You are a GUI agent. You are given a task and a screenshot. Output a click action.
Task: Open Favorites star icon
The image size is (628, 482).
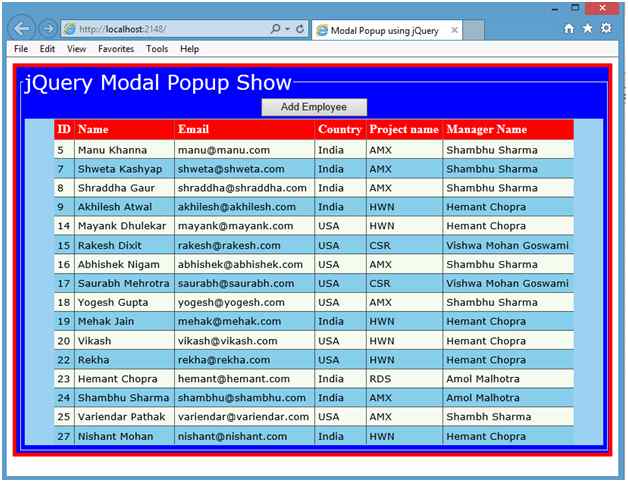click(587, 28)
